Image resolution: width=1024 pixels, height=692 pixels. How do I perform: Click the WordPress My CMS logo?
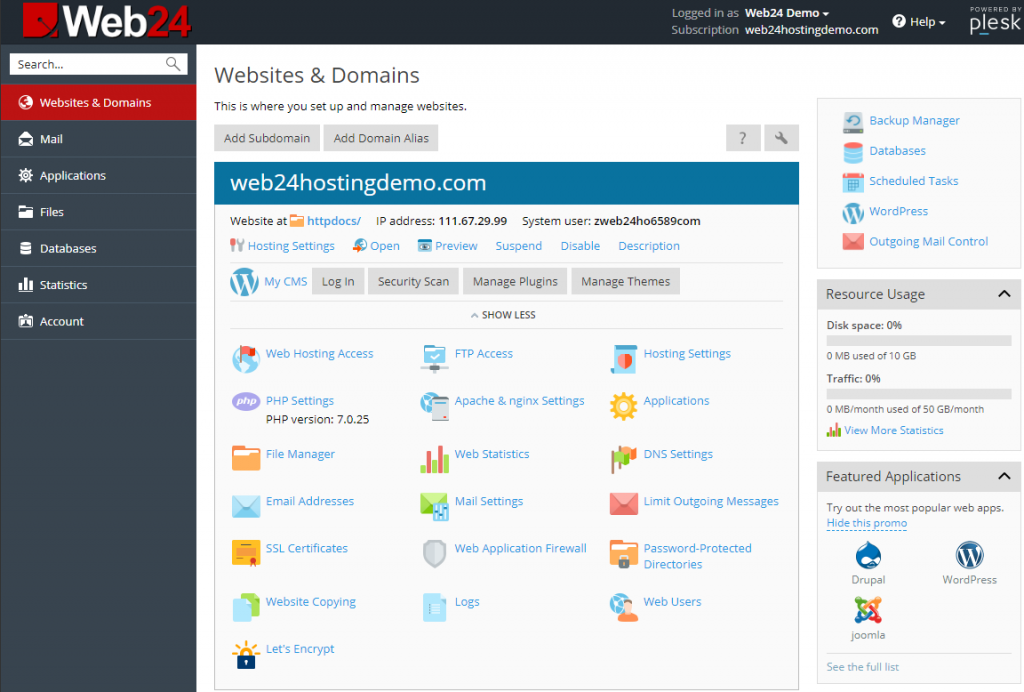(x=244, y=281)
